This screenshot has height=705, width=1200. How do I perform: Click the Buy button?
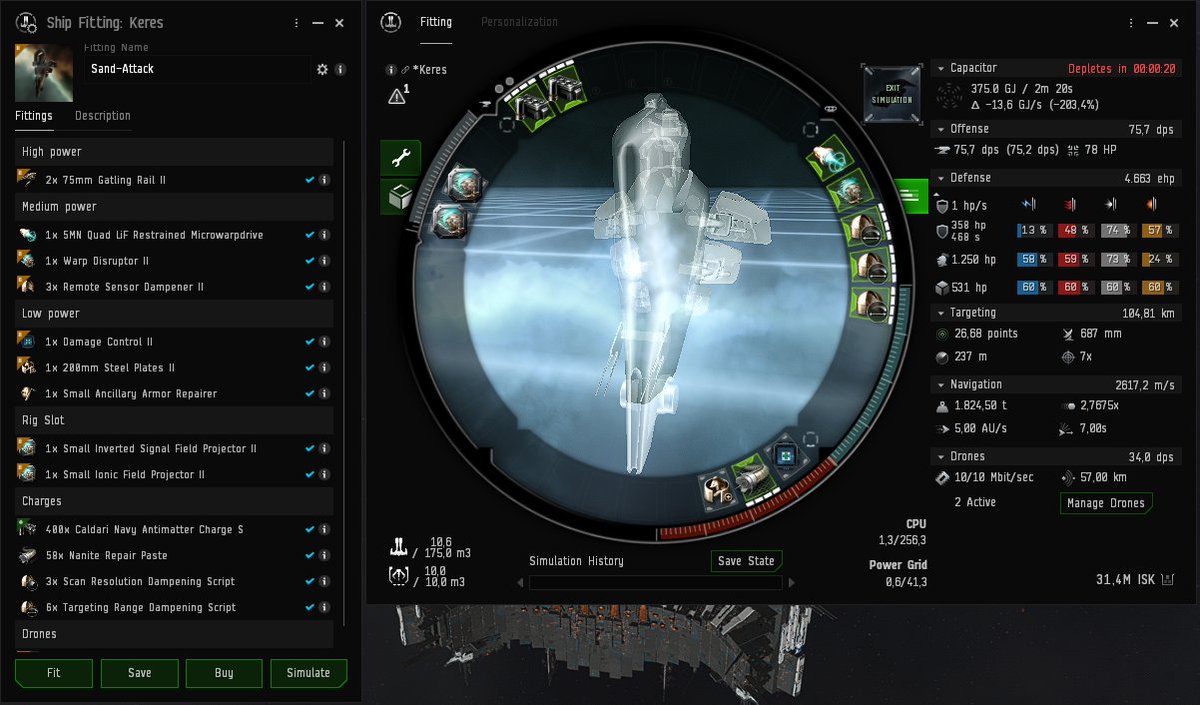click(x=224, y=673)
